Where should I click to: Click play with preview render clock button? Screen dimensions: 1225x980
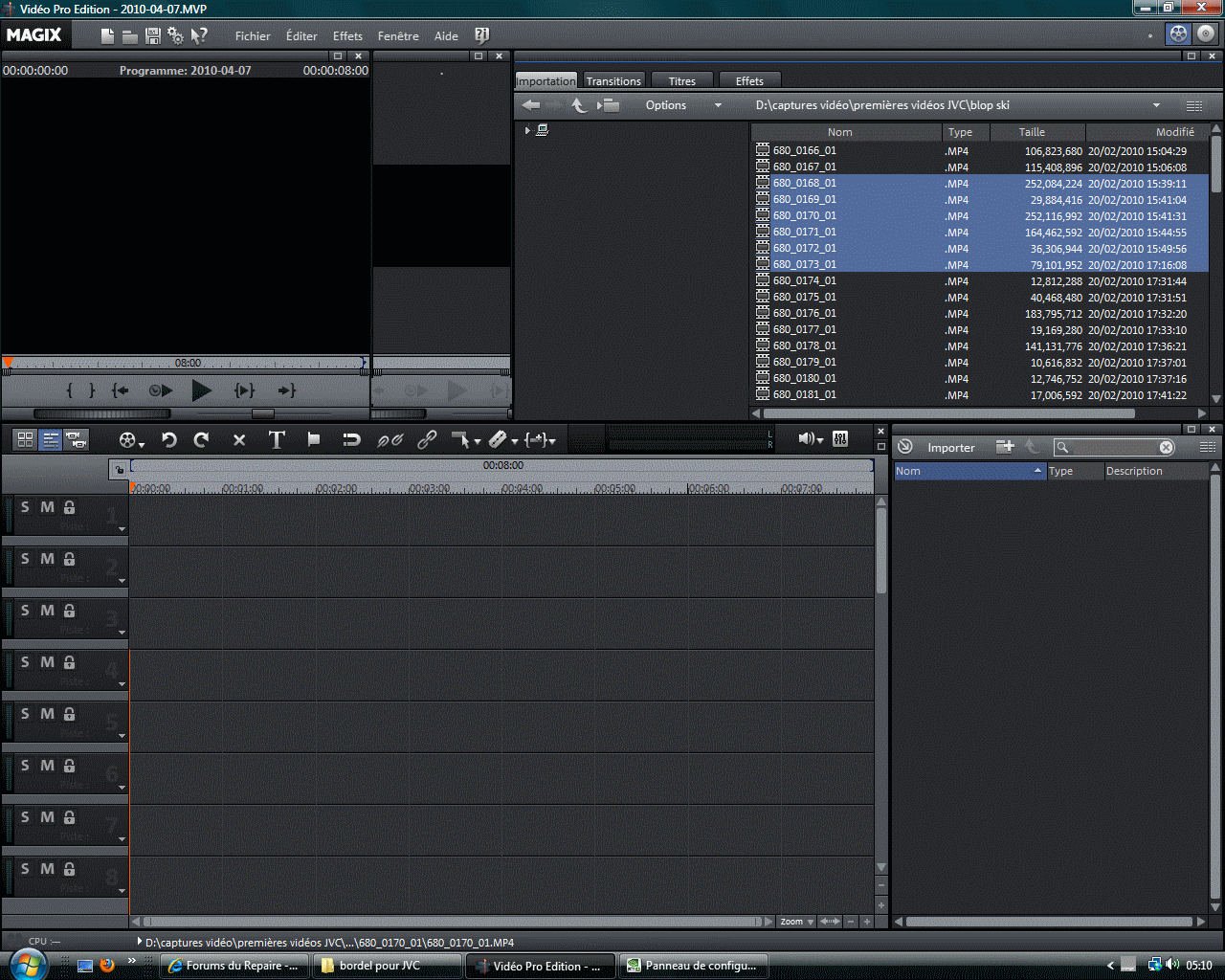(160, 390)
